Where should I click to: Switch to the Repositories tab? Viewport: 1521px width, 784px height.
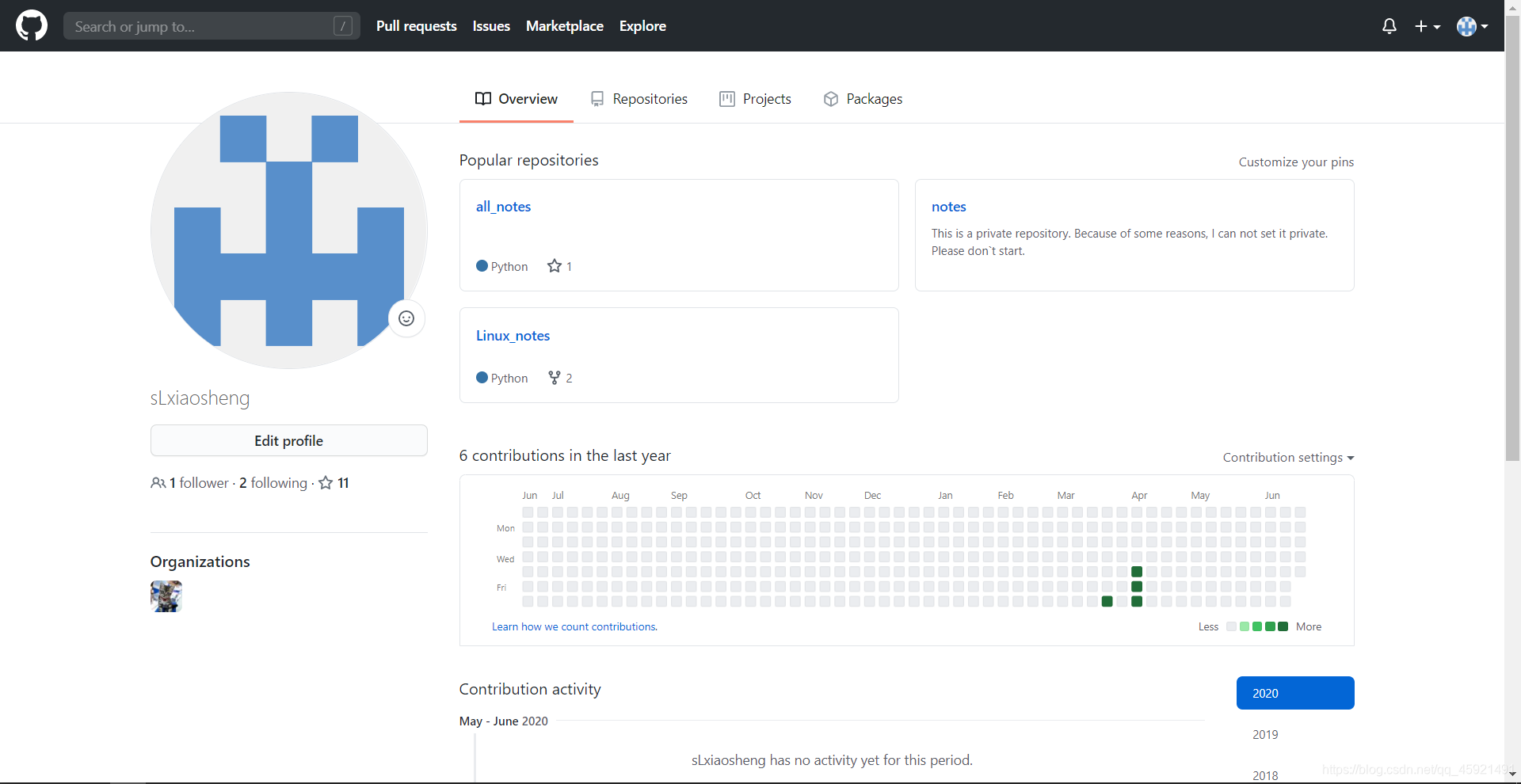(x=639, y=99)
